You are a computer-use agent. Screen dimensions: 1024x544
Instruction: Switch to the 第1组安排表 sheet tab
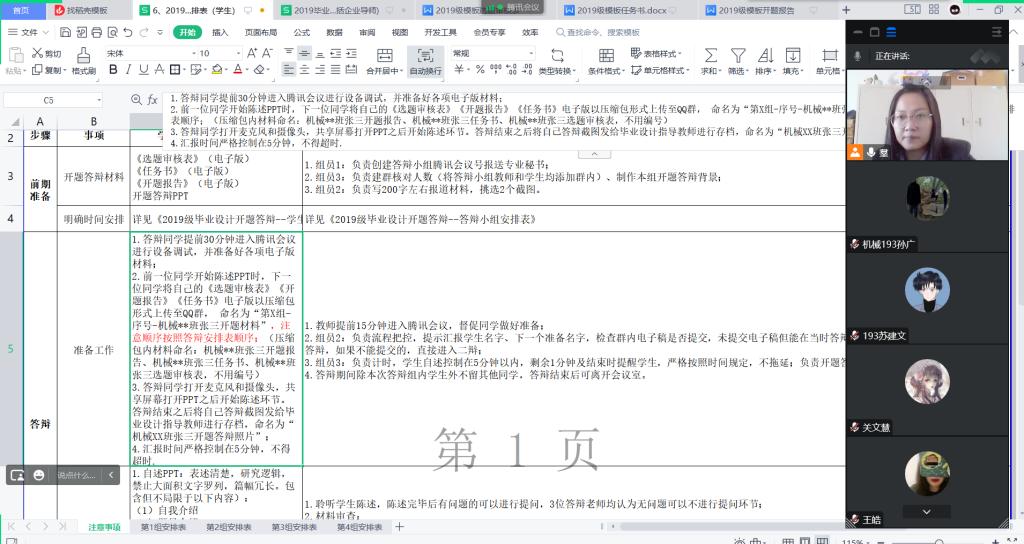point(163,527)
